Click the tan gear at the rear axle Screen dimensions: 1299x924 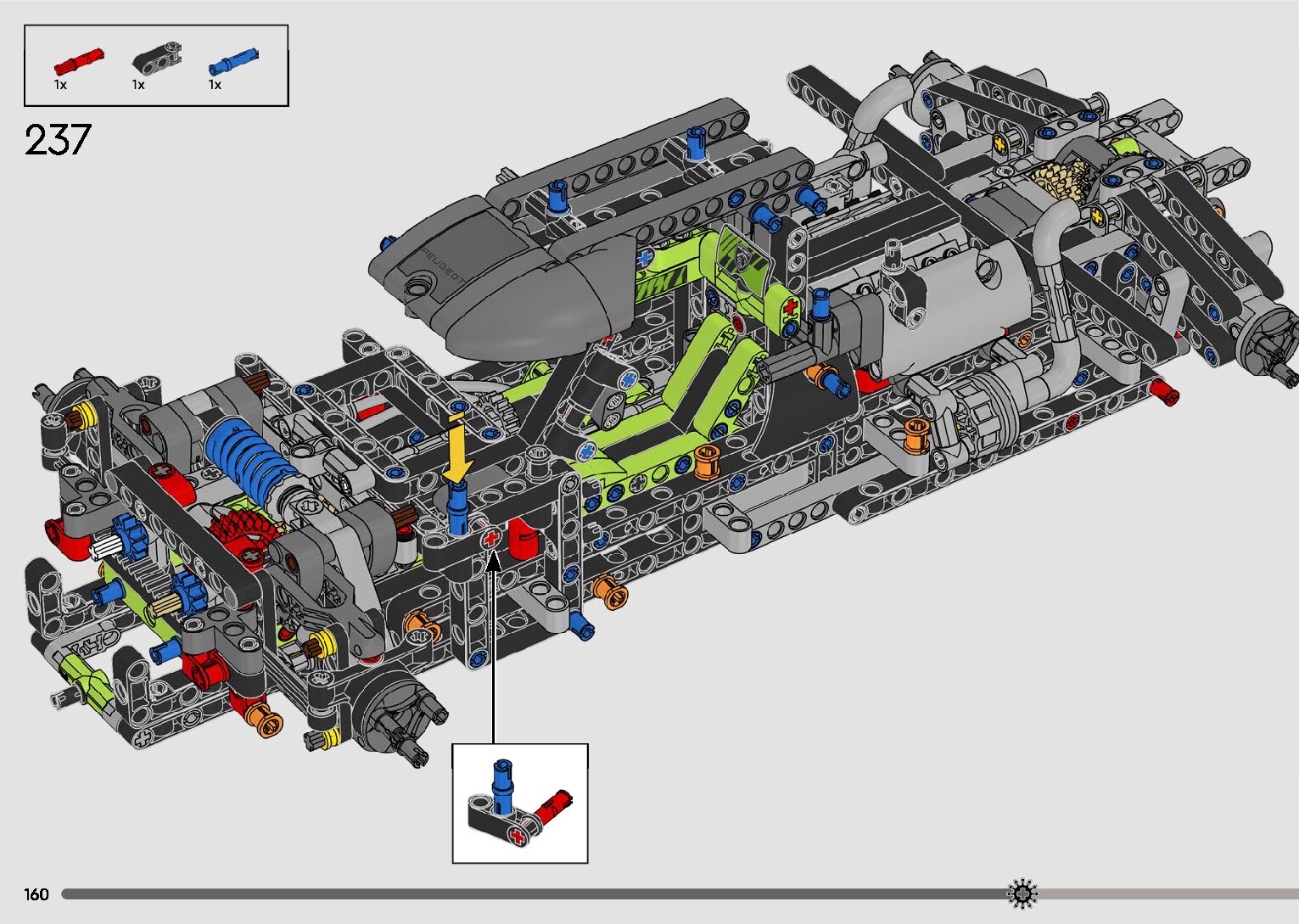tap(1061, 177)
